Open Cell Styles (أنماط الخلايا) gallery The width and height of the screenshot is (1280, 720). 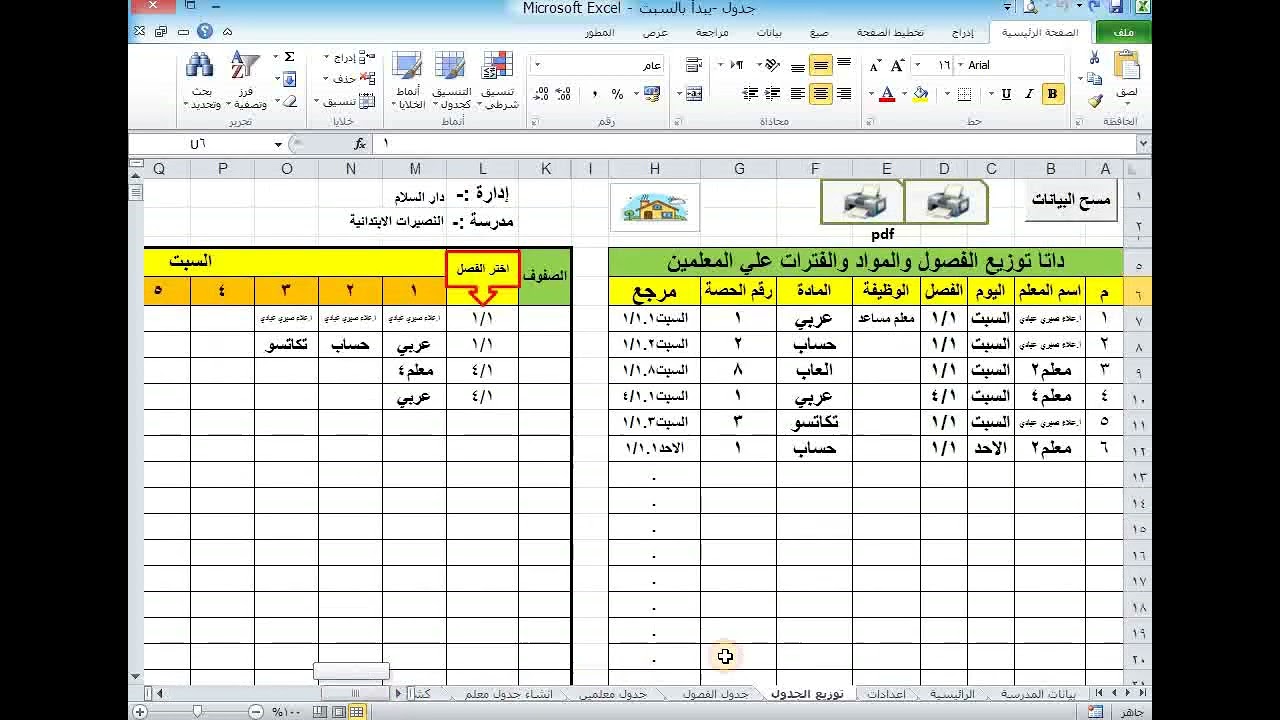click(408, 80)
